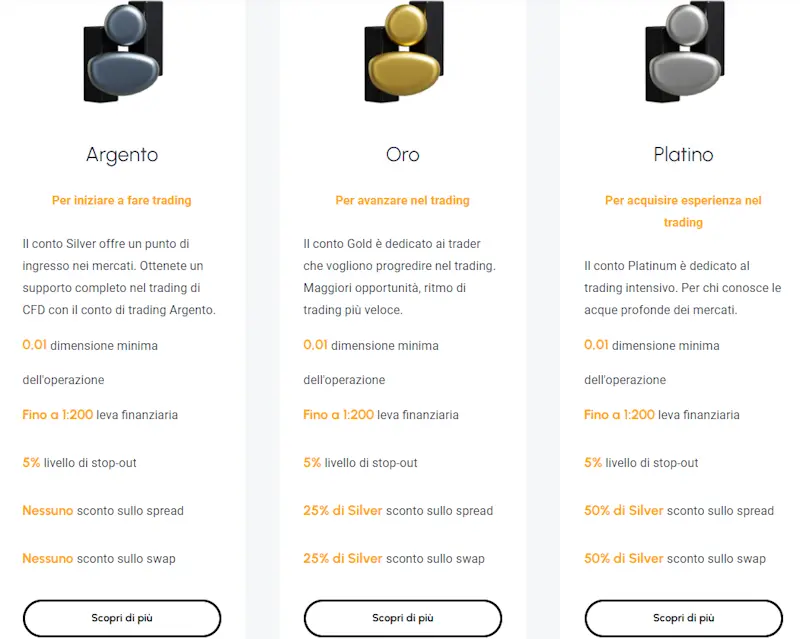This screenshot has width=800, height=639.
Task: Open Scopri di più under Argento
Action: tap(122, 618)
